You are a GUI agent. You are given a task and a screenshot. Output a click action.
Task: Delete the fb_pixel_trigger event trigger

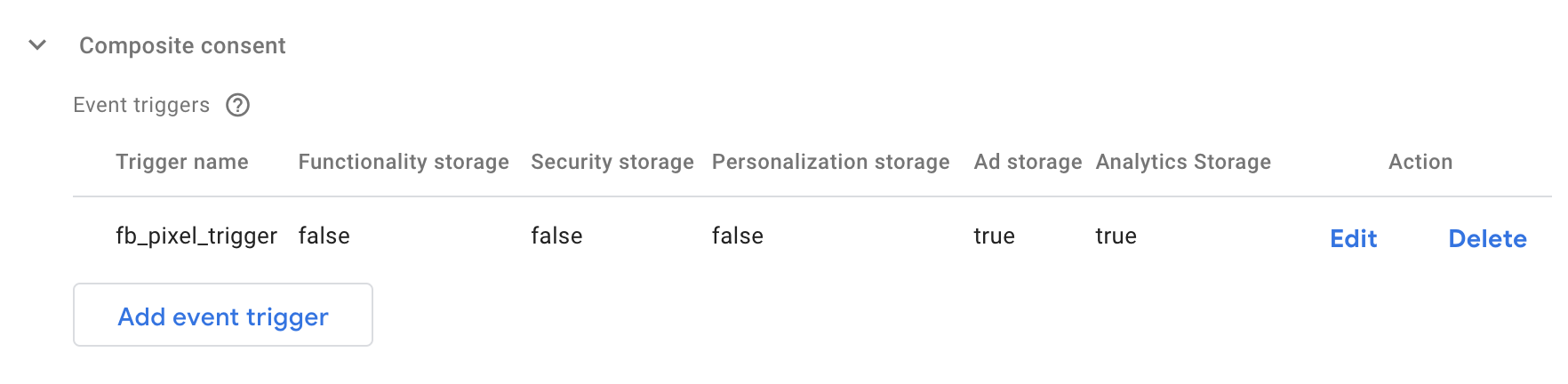tap(1487, 238)
